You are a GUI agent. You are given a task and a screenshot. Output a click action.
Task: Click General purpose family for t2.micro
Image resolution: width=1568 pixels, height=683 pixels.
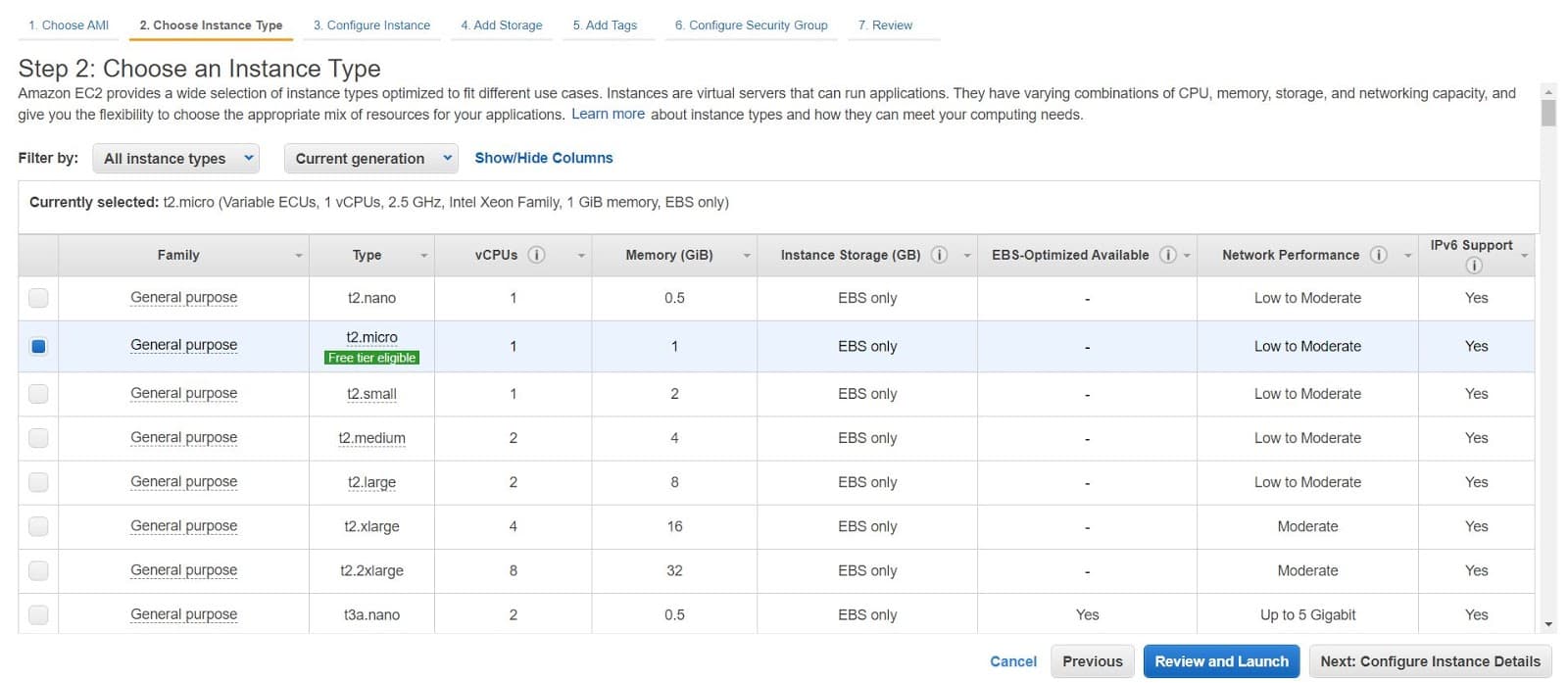183,345
